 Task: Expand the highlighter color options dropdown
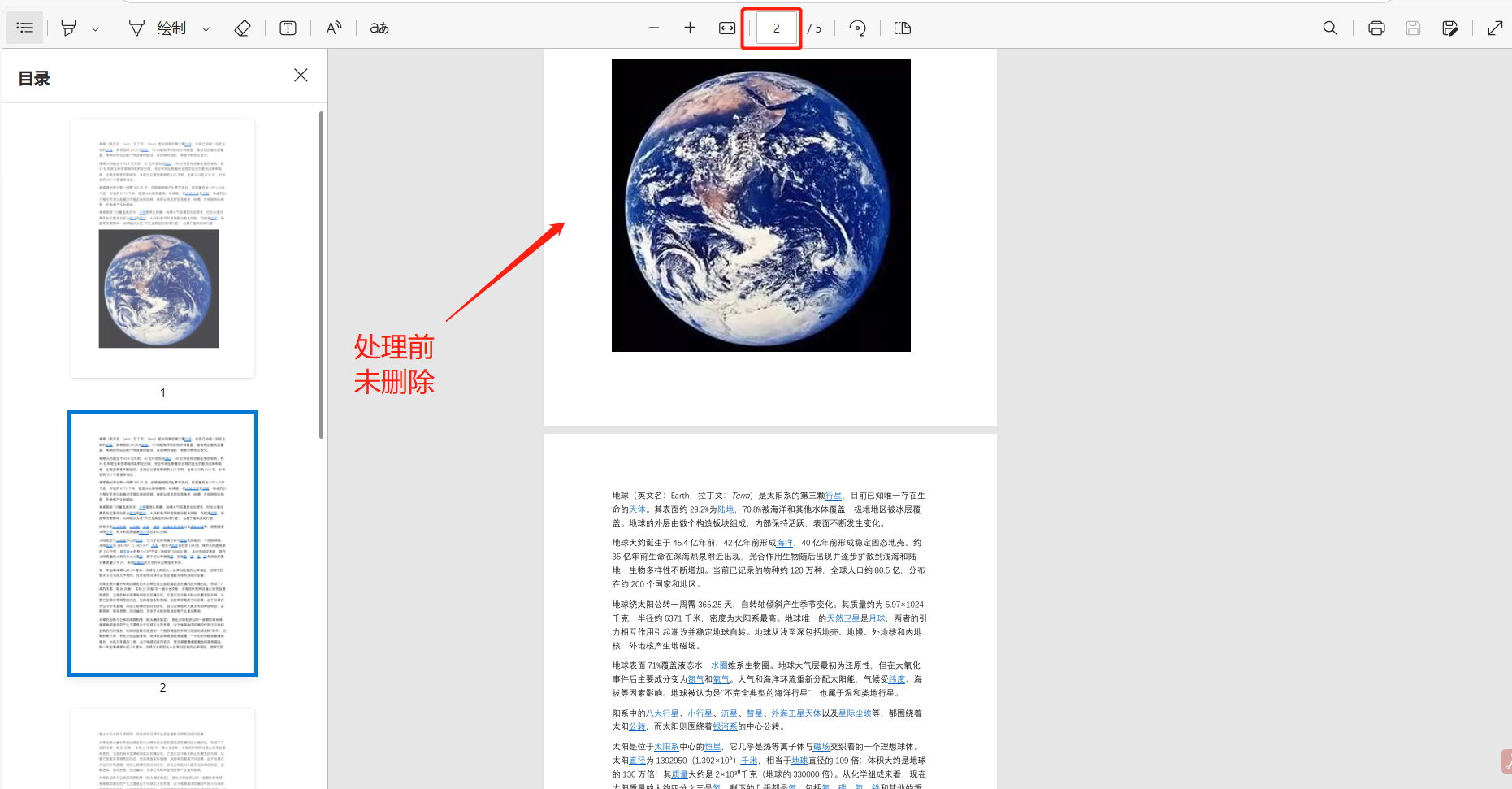point(96,28)
